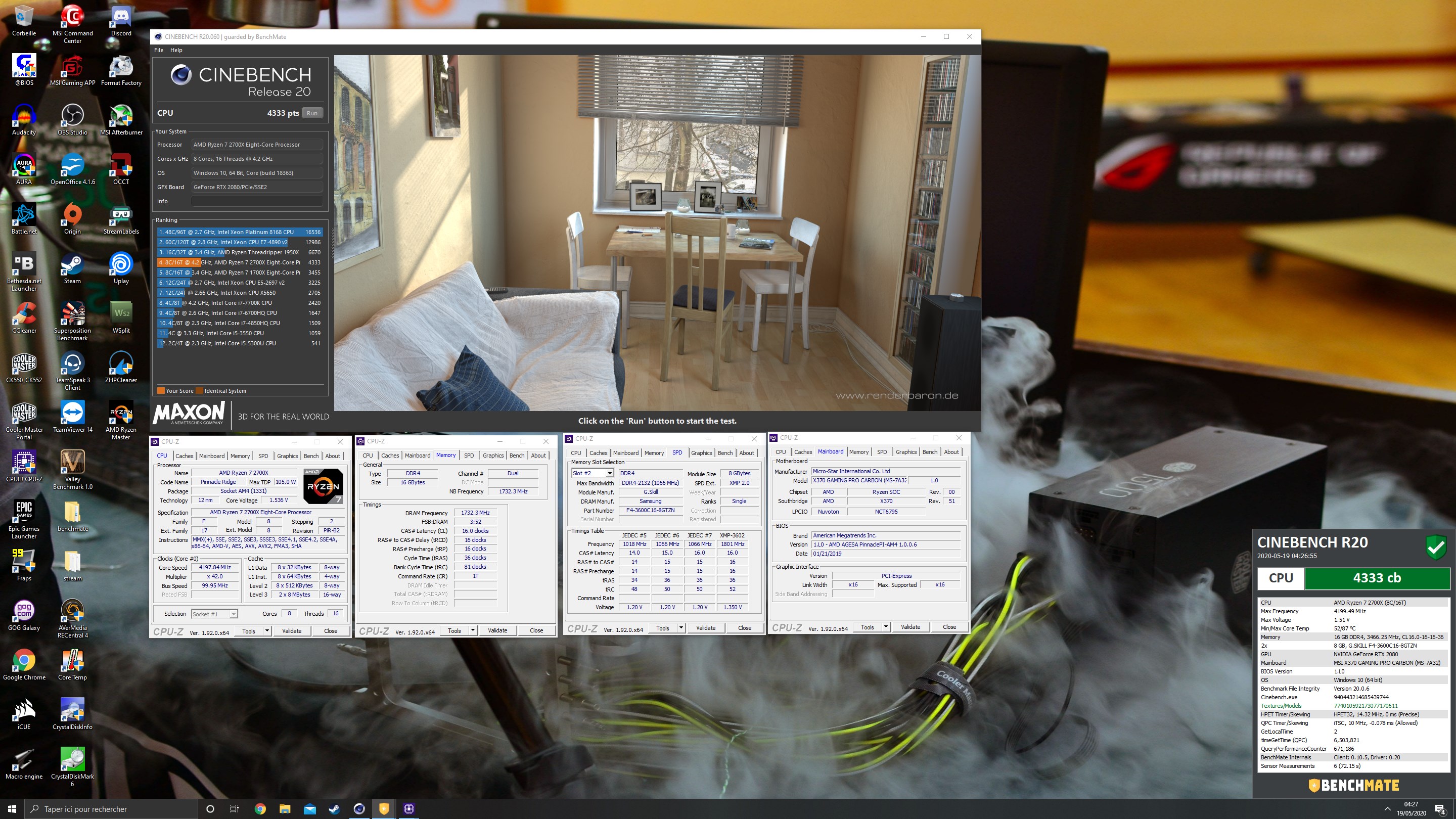Open MSI Command Center desktop icon
The image size is (1456, 819).
(72, 24)
